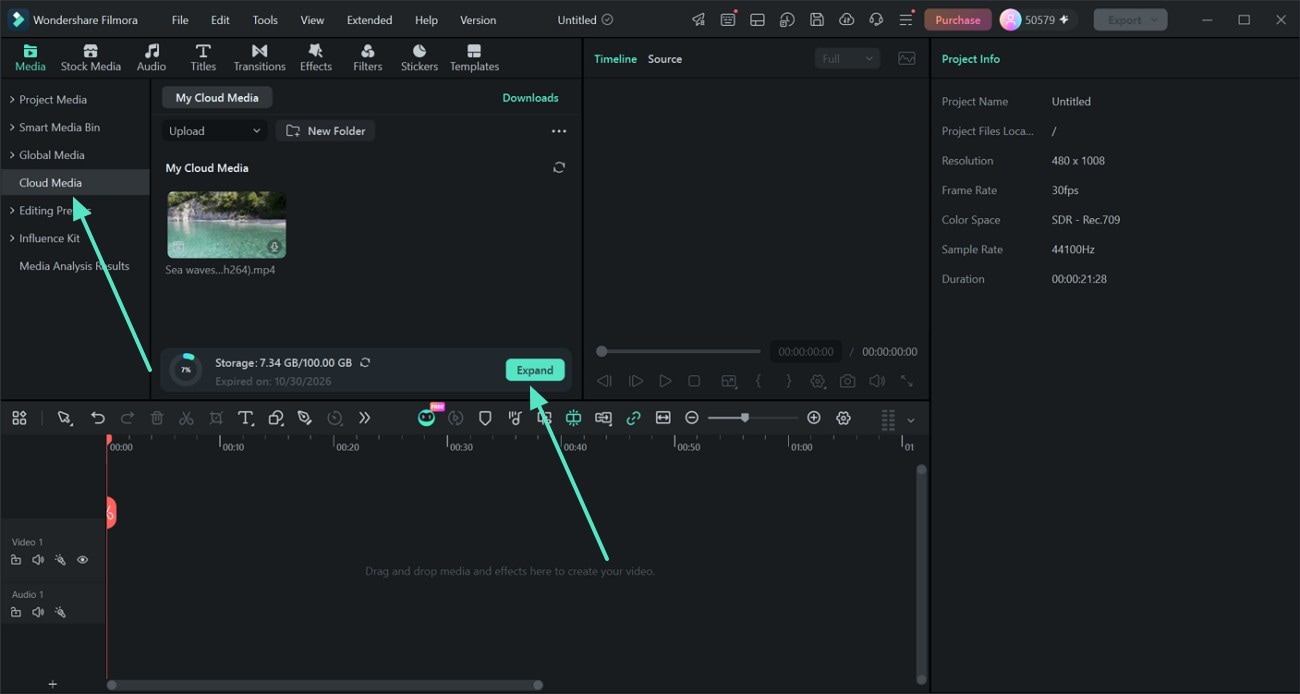The width and height of the screenshot is (1300, 694).
Task: Click the preview playback progress slider
Action: 679,351
